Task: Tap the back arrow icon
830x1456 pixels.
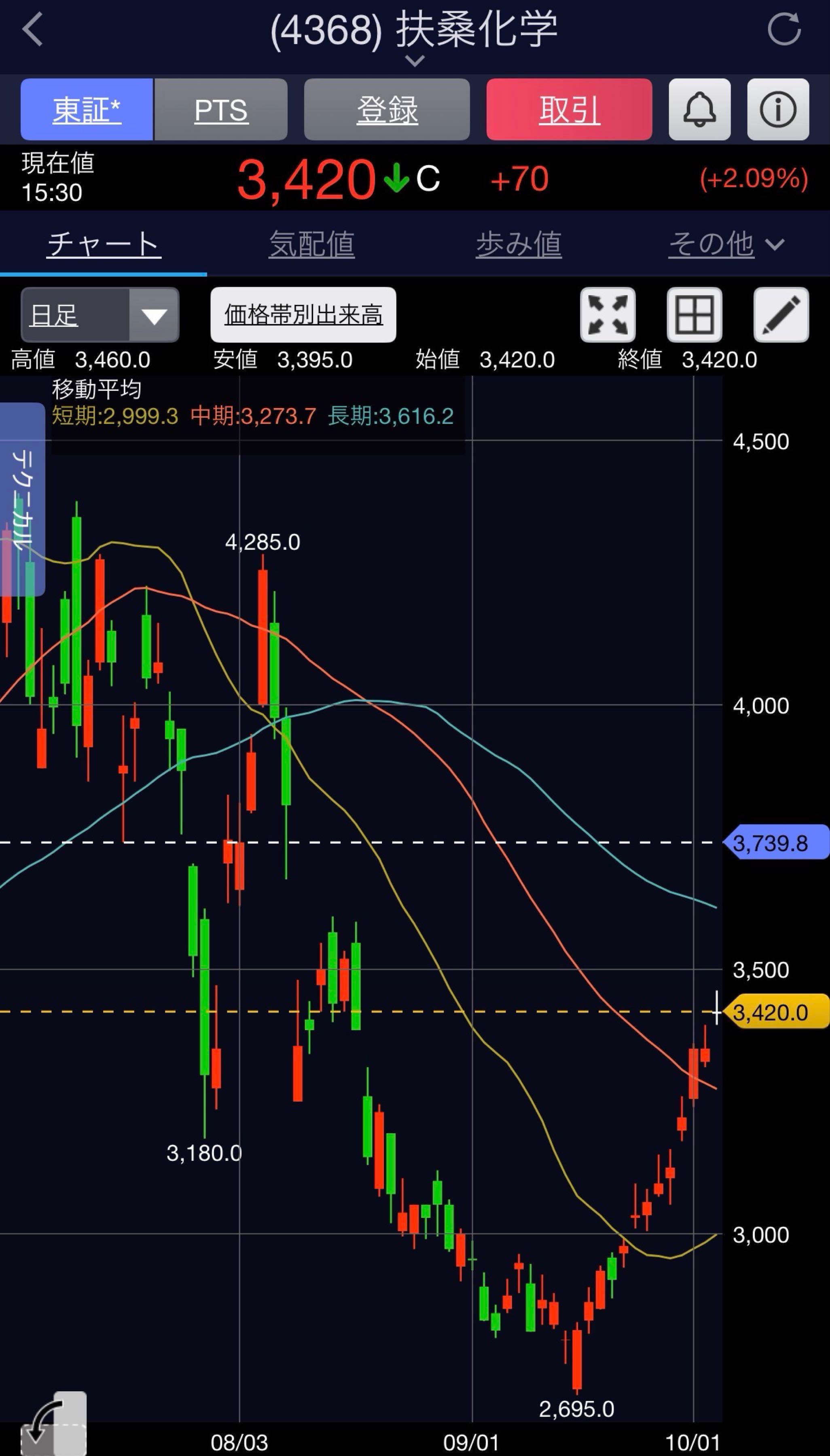Action: tap(32, 29)
